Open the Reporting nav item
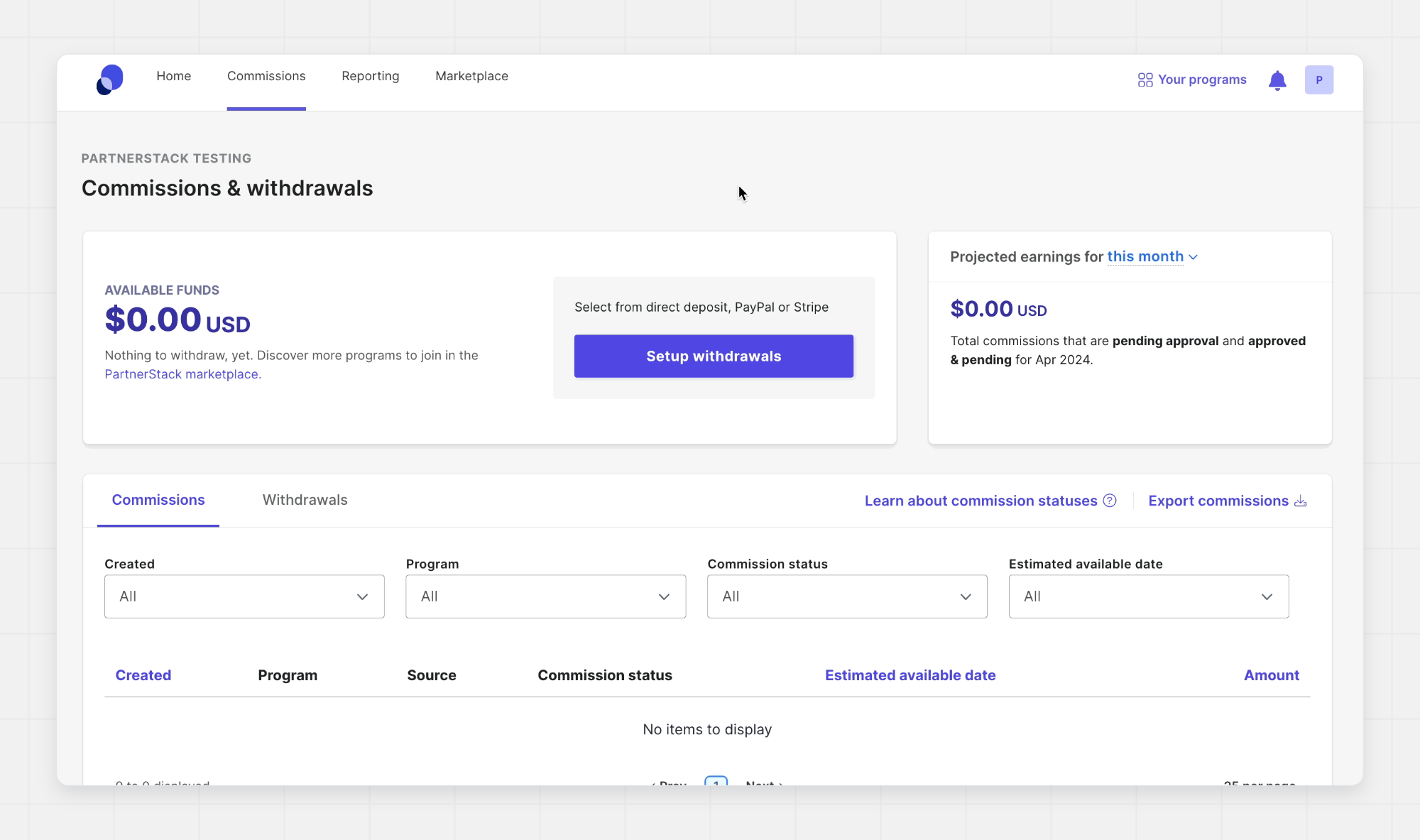This screenshot has width=1420, height=840. point(370,76)
